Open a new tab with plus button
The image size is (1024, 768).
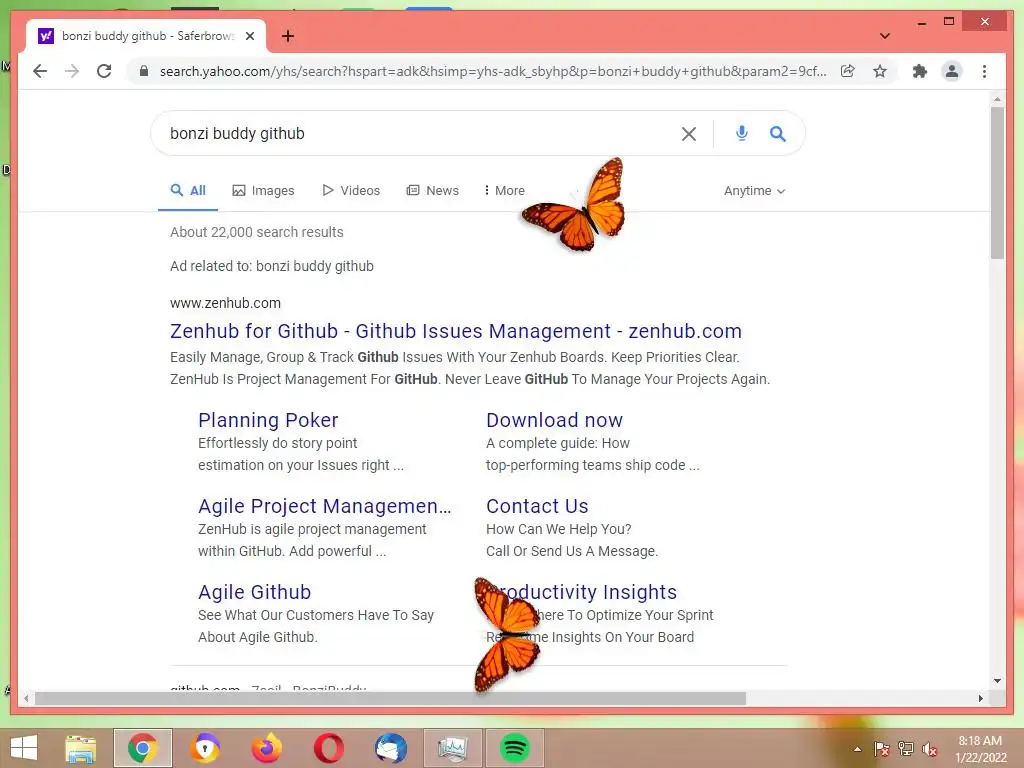point(288,36)
